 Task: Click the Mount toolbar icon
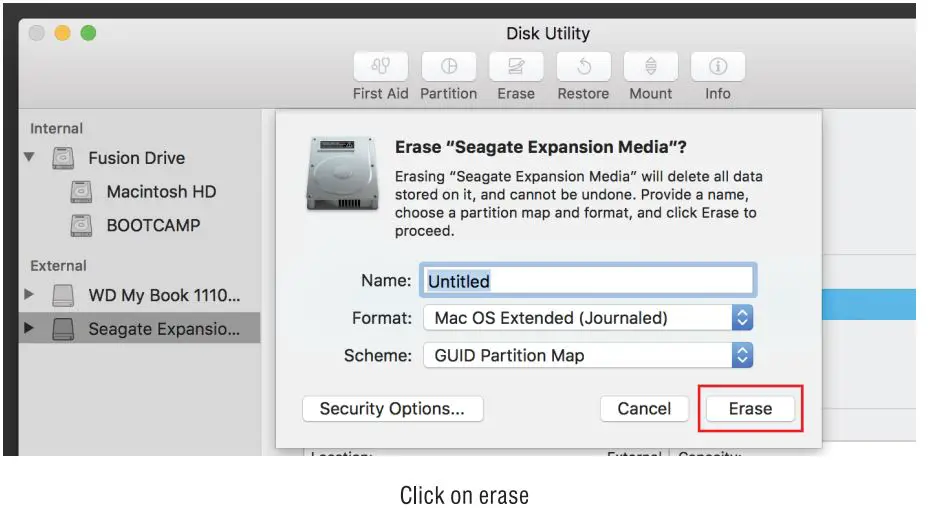click(x=650, y=67)
